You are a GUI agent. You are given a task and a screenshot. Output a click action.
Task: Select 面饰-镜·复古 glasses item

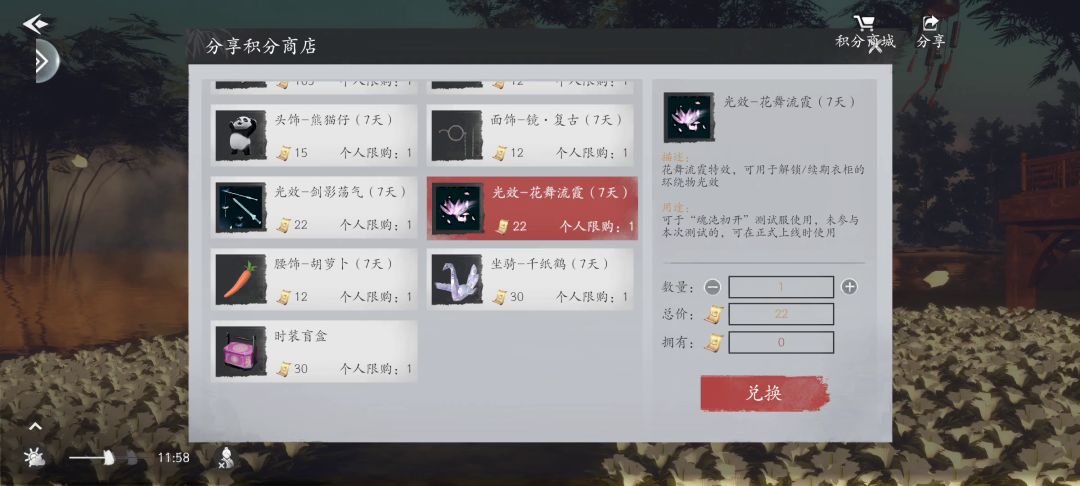[x=530, y=136]
